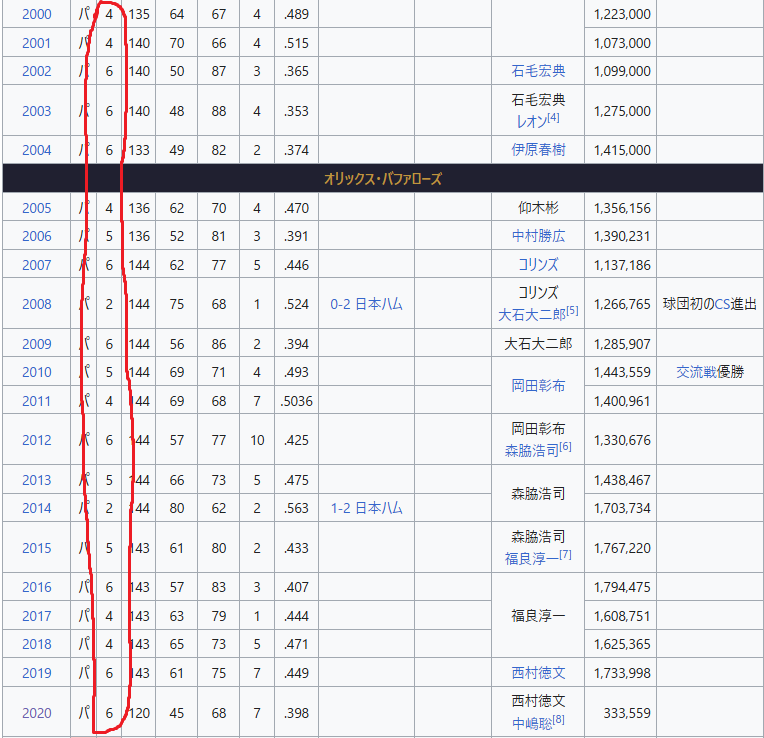Click the 西村徳文 link in the 2019 row

(x=538, y=673)
